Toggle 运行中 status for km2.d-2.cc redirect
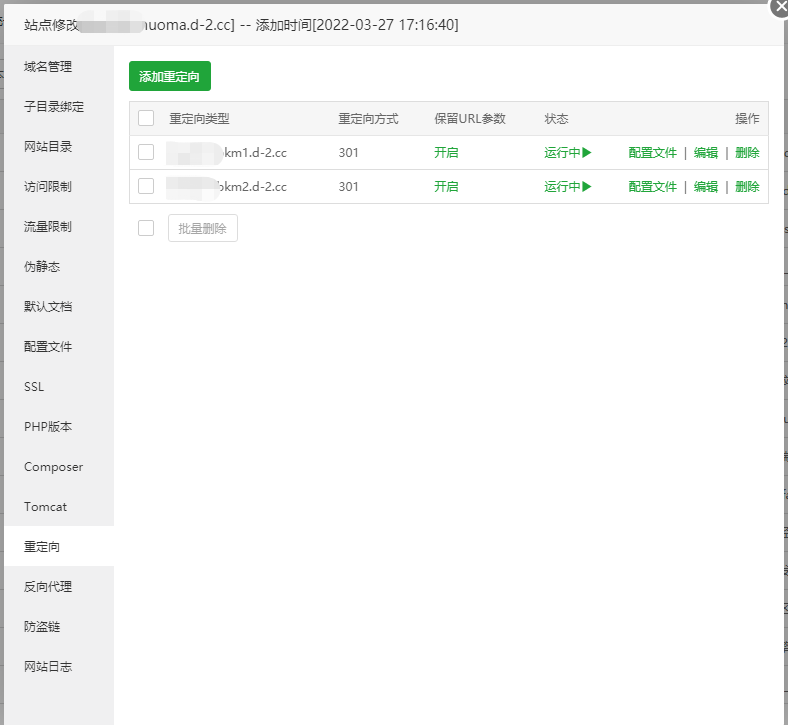Screen dimensions: 788x725 (x=568, y=187)
